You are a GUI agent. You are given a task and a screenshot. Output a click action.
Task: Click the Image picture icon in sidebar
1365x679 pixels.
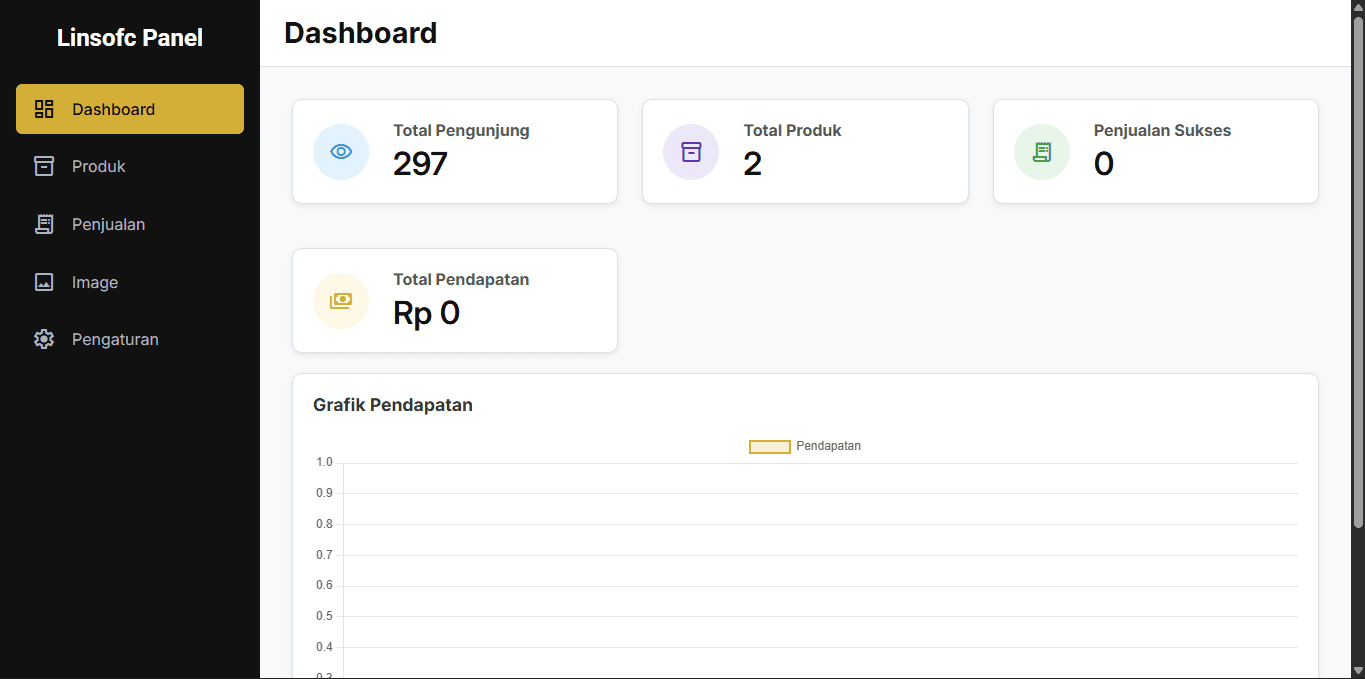pyautogui.click(x=44, y=282)
